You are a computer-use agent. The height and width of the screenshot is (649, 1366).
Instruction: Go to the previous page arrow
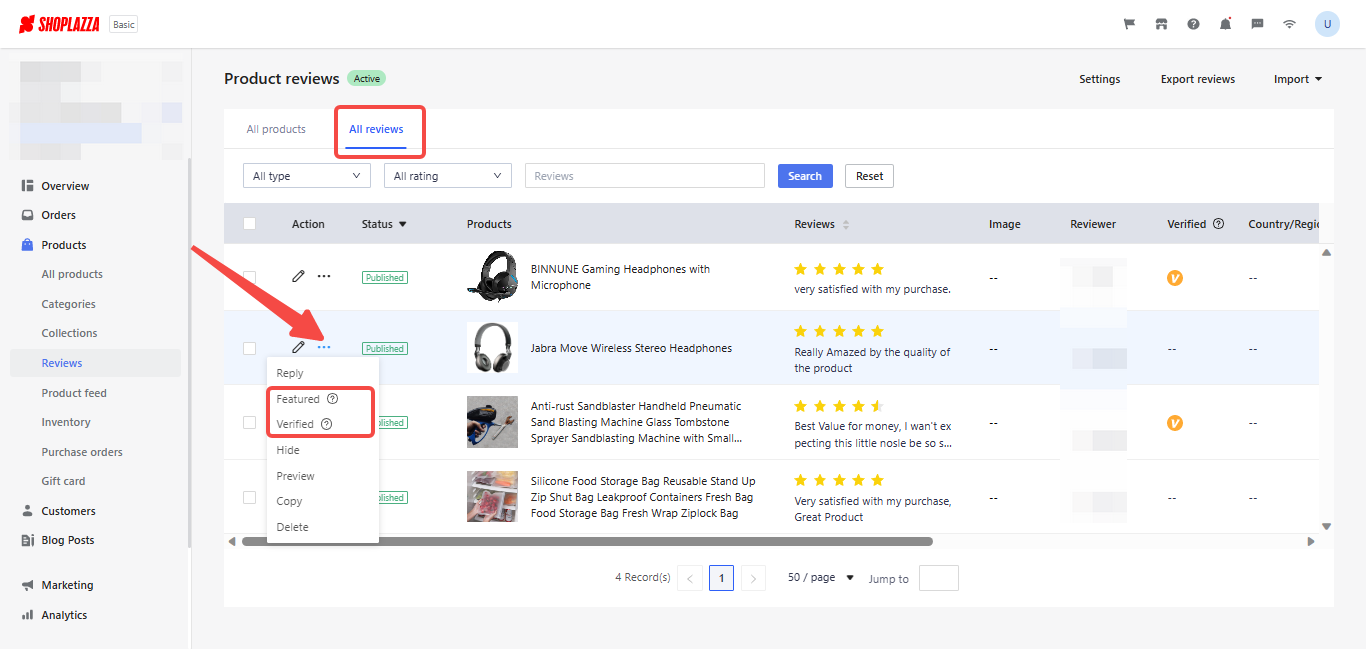(690, 578)
